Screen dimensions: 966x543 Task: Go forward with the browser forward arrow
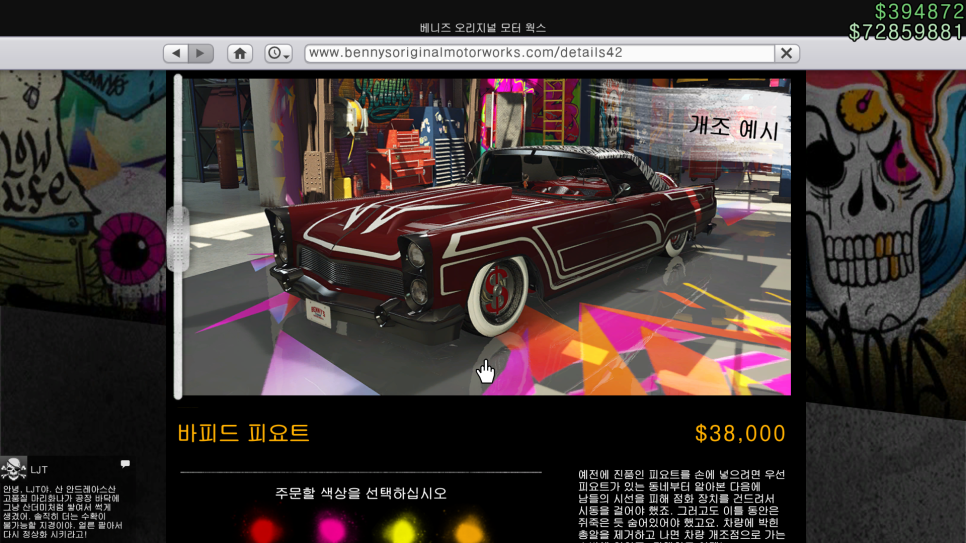pyautogui.click(x=201, y=53)
